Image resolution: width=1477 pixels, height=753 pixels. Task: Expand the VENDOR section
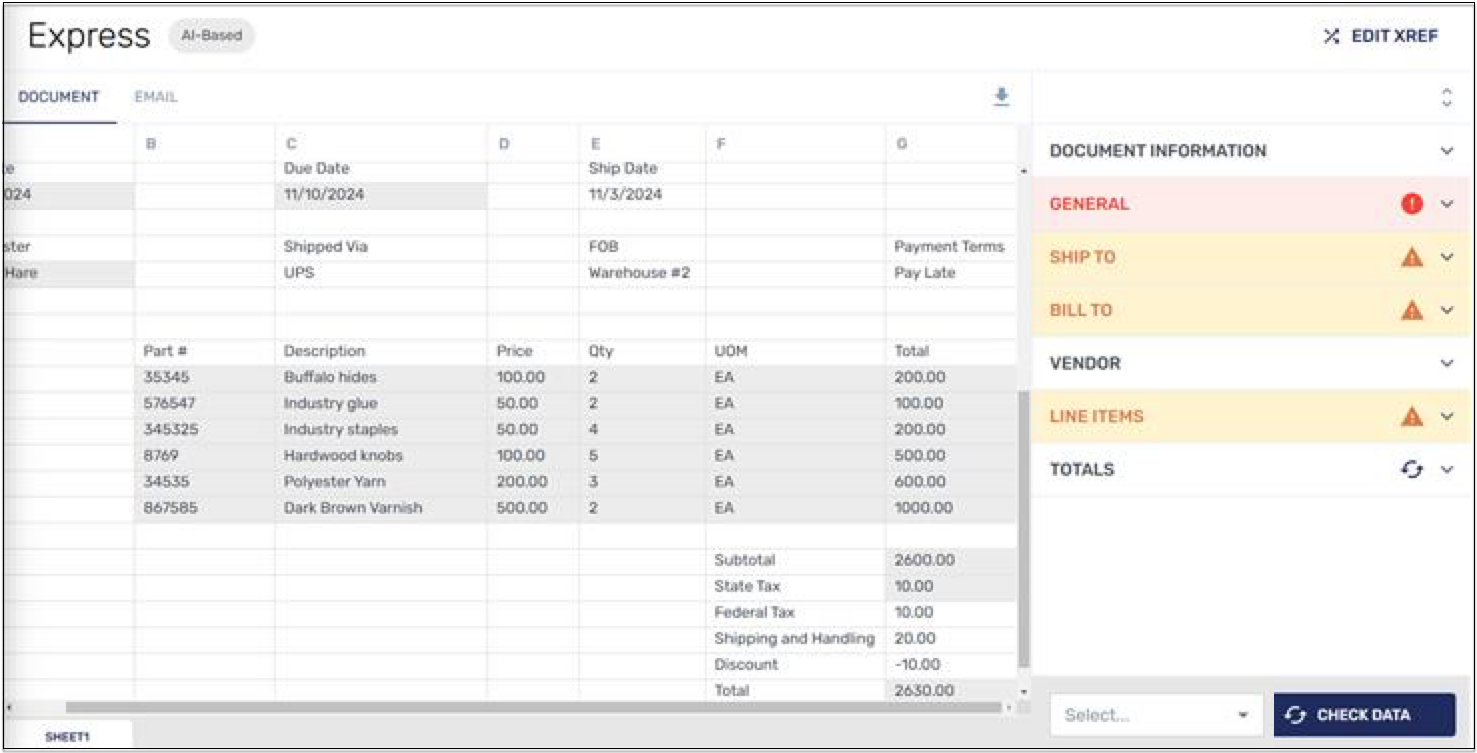pyautogui.click(x=1446, y=363)
